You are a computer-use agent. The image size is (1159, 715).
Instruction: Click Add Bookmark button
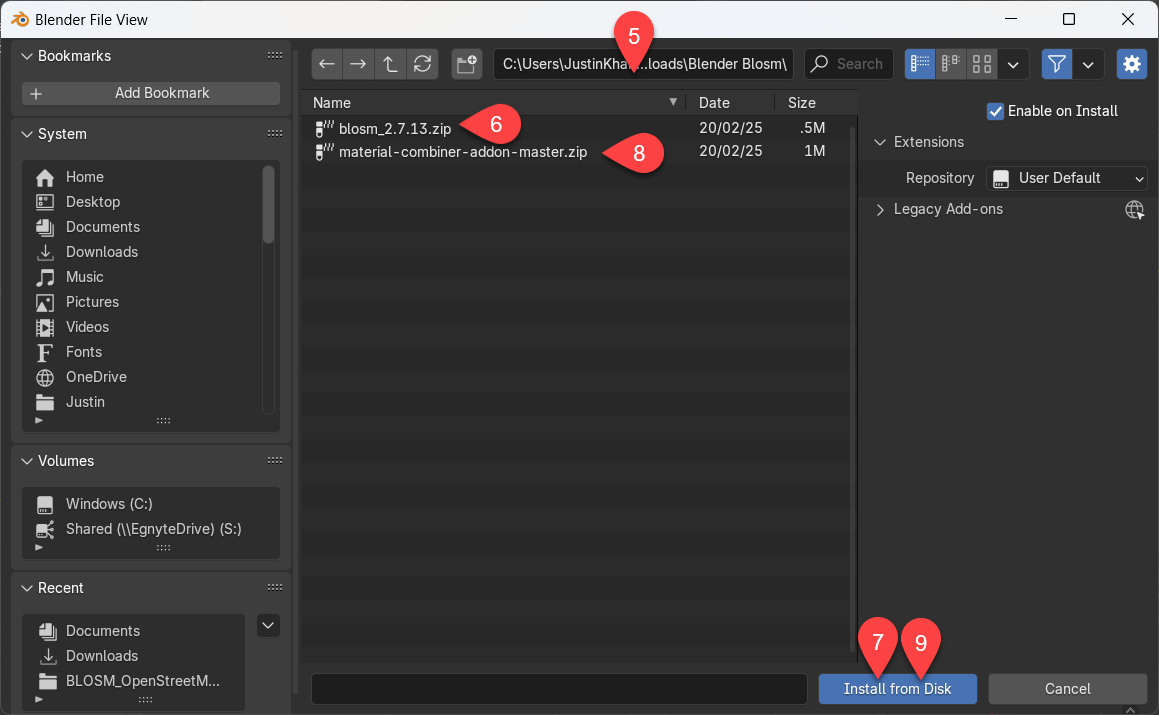point(151,93)
